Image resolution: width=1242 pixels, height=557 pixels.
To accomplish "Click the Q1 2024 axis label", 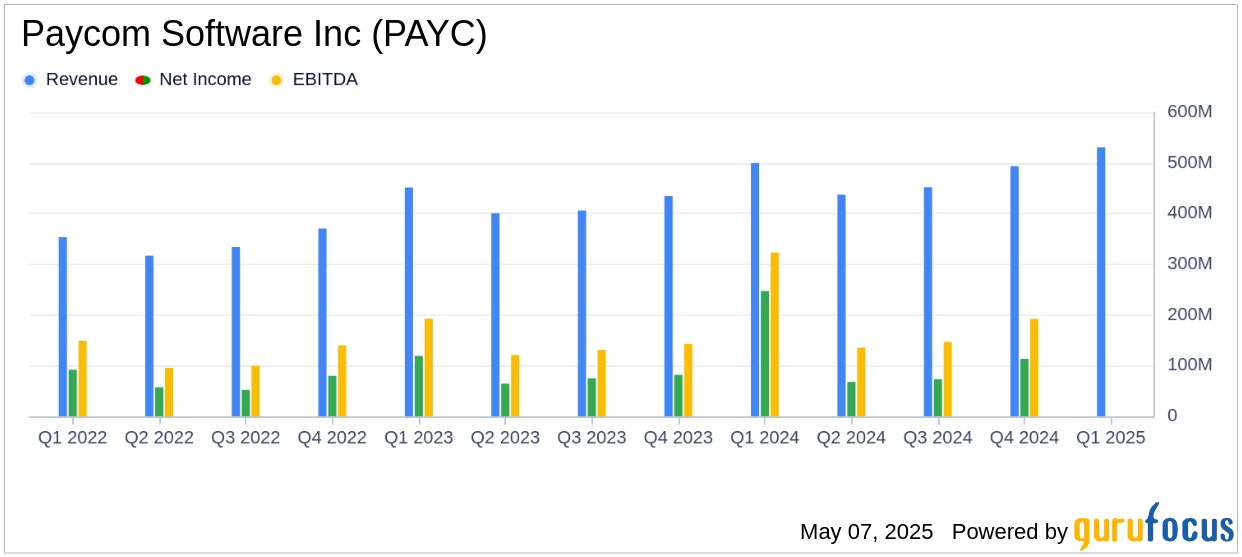I will (765, 438).
